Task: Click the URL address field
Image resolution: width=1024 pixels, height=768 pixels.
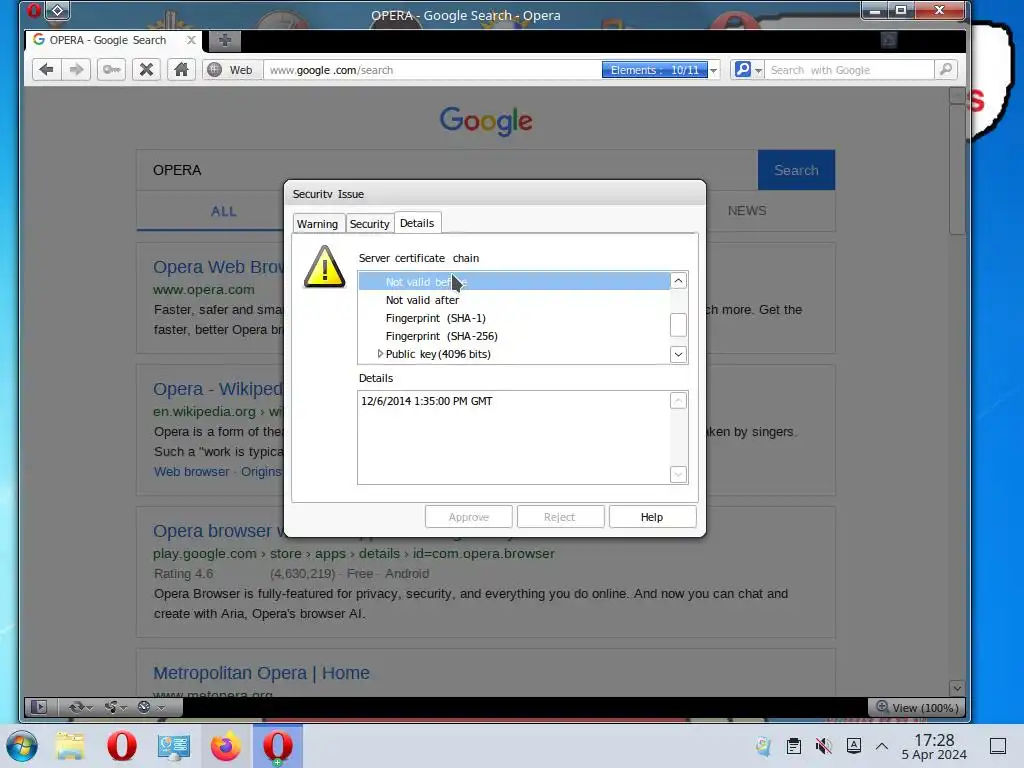Action: [x=431, y=70]
